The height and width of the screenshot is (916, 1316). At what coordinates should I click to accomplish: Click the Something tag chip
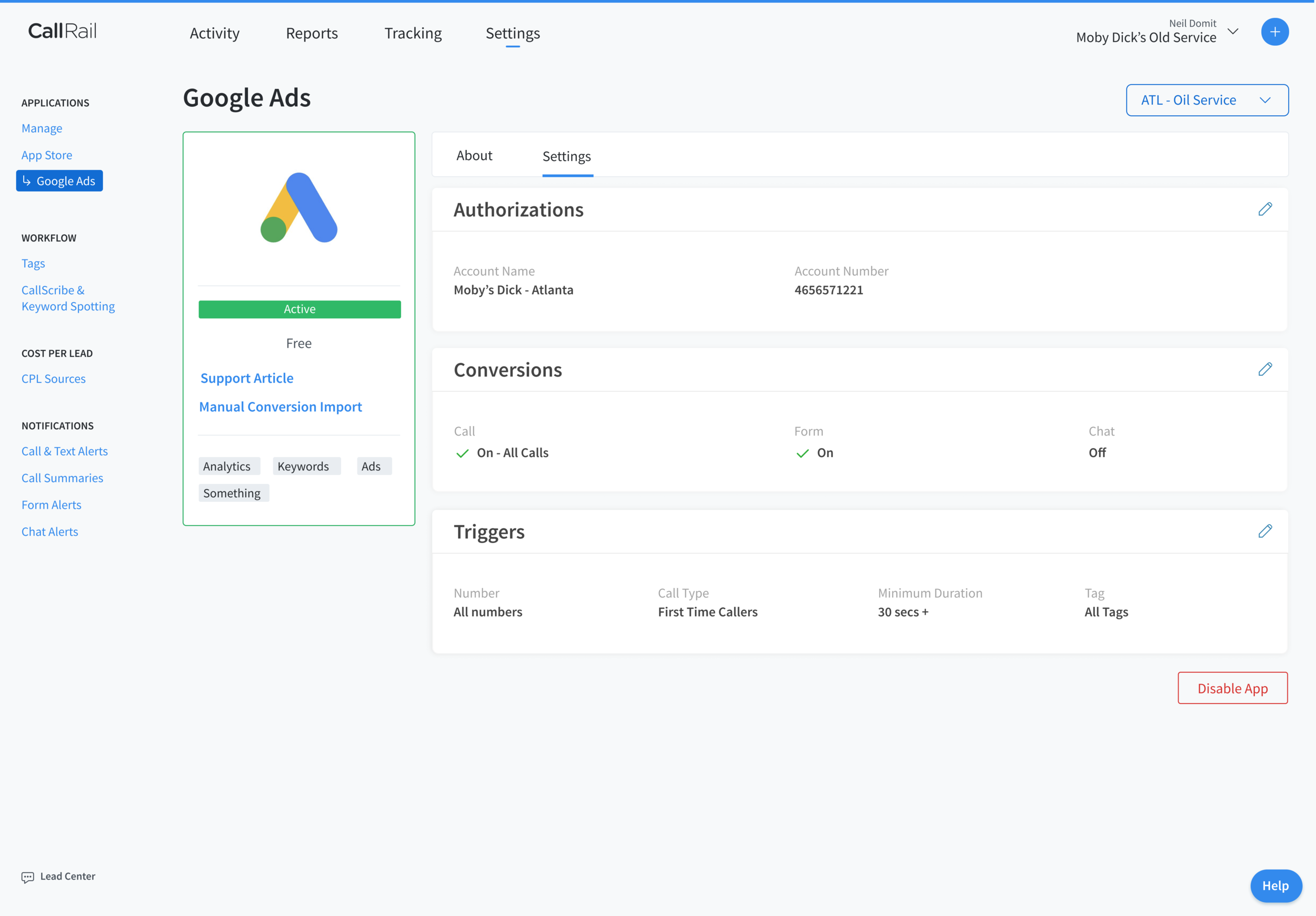coord(233,493)
